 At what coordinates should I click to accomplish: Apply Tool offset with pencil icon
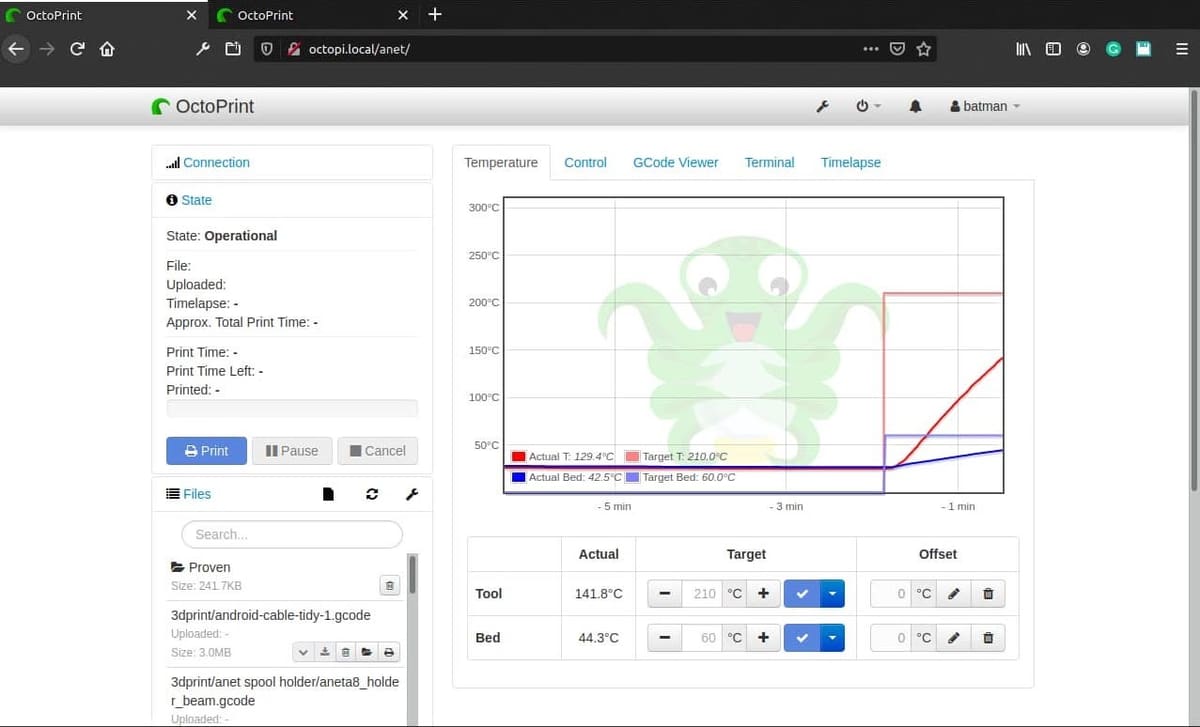click(953, 594)
